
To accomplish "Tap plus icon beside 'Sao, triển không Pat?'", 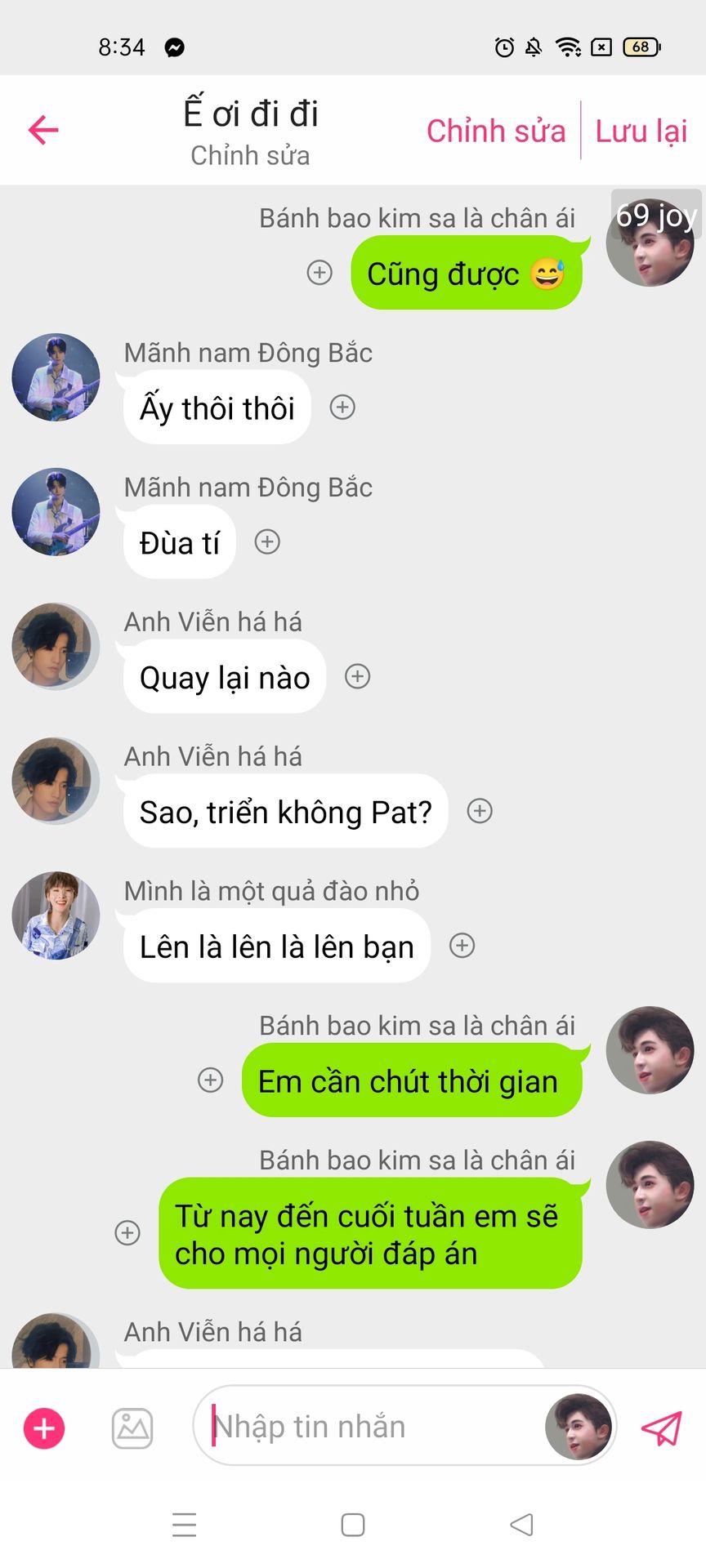I will tap(480, 811).
